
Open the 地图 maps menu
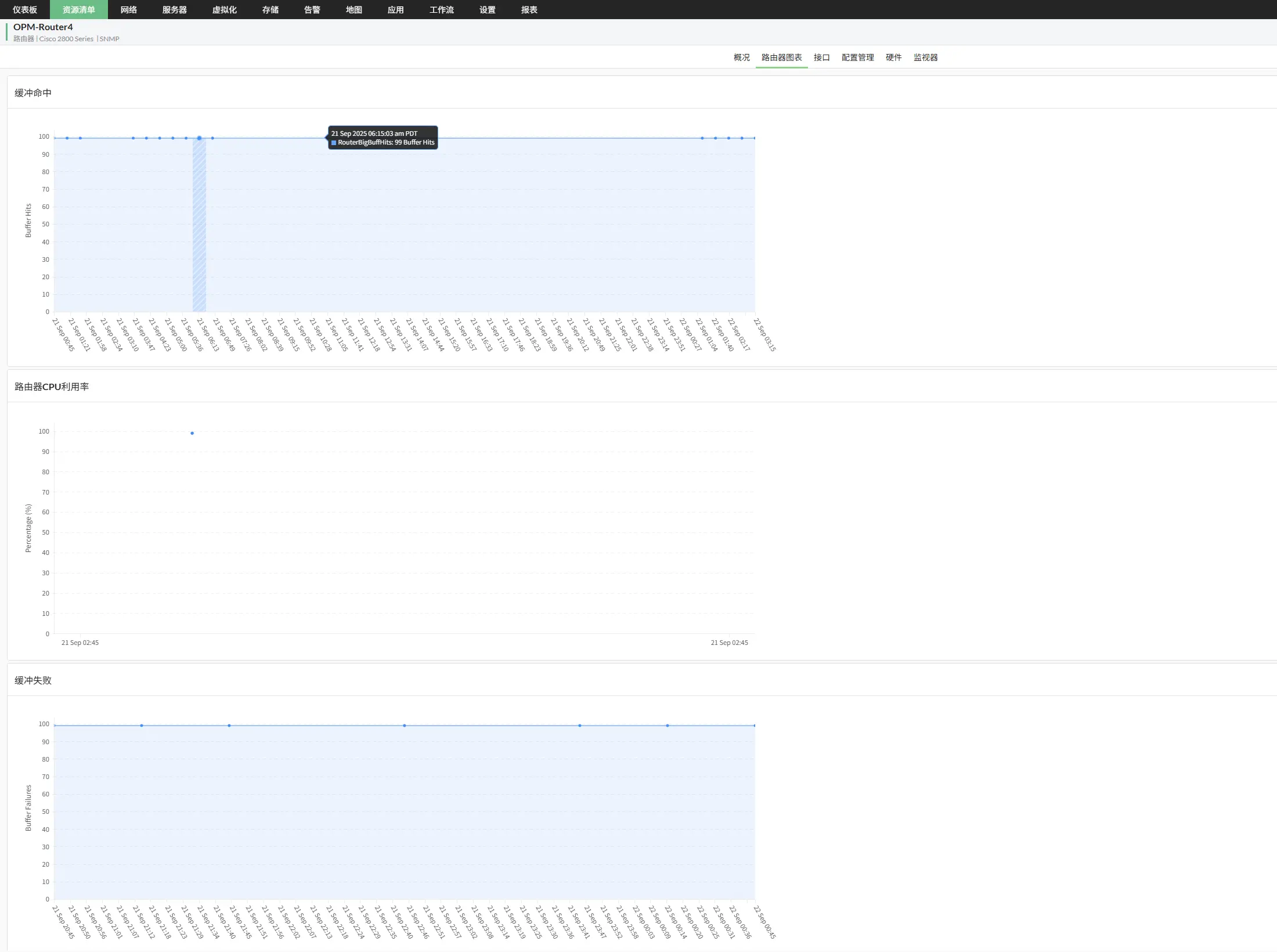[354, 10]
